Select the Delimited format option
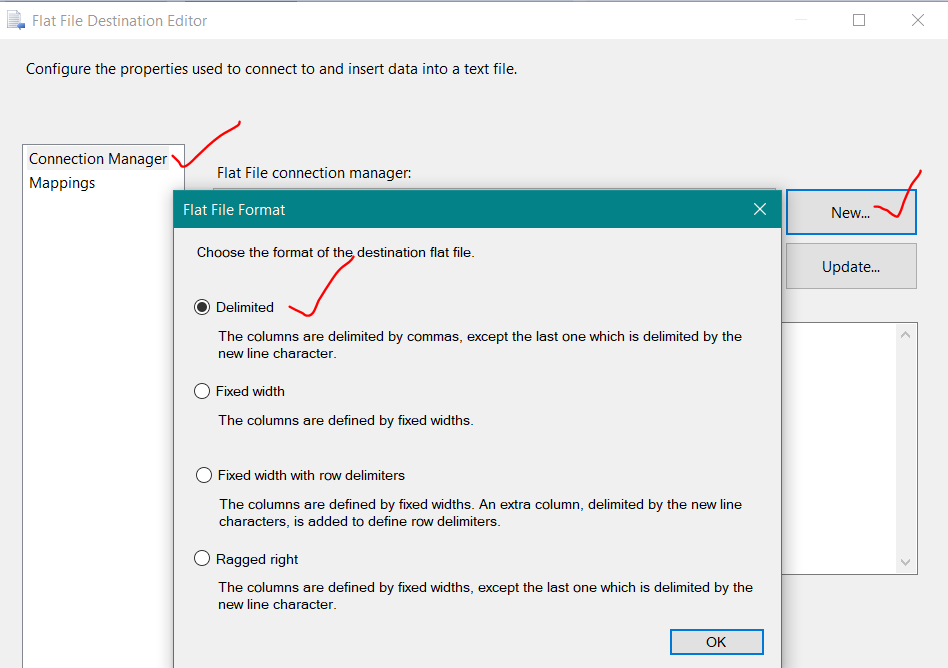Screen dimensions: 948x668 [202, 306]
